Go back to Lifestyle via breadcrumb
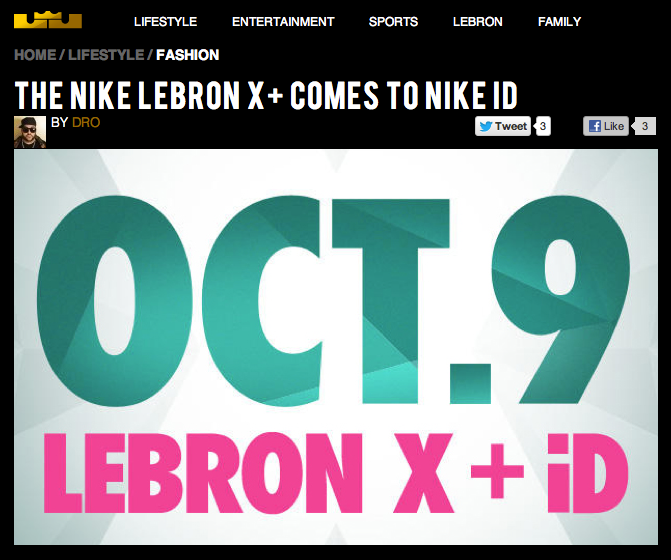 (x=106, y=55)
